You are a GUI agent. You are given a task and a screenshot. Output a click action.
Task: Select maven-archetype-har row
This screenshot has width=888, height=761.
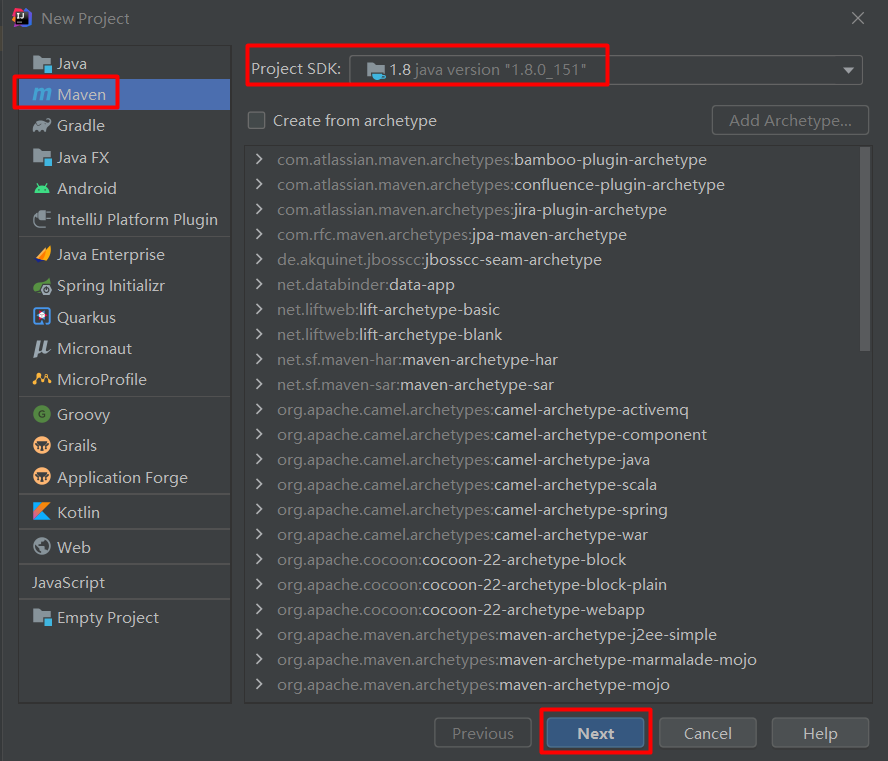pos(552,359)
